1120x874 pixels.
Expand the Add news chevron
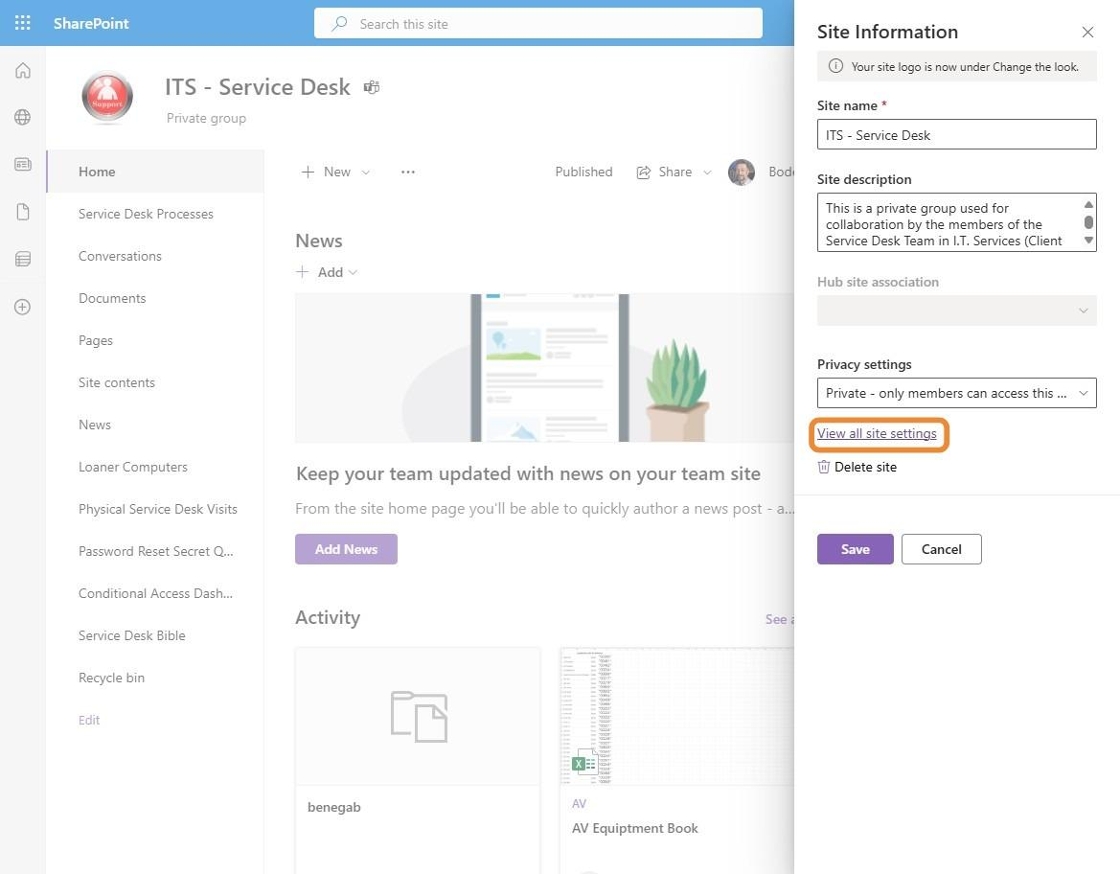pyautogui.click(x=353, y=273)
